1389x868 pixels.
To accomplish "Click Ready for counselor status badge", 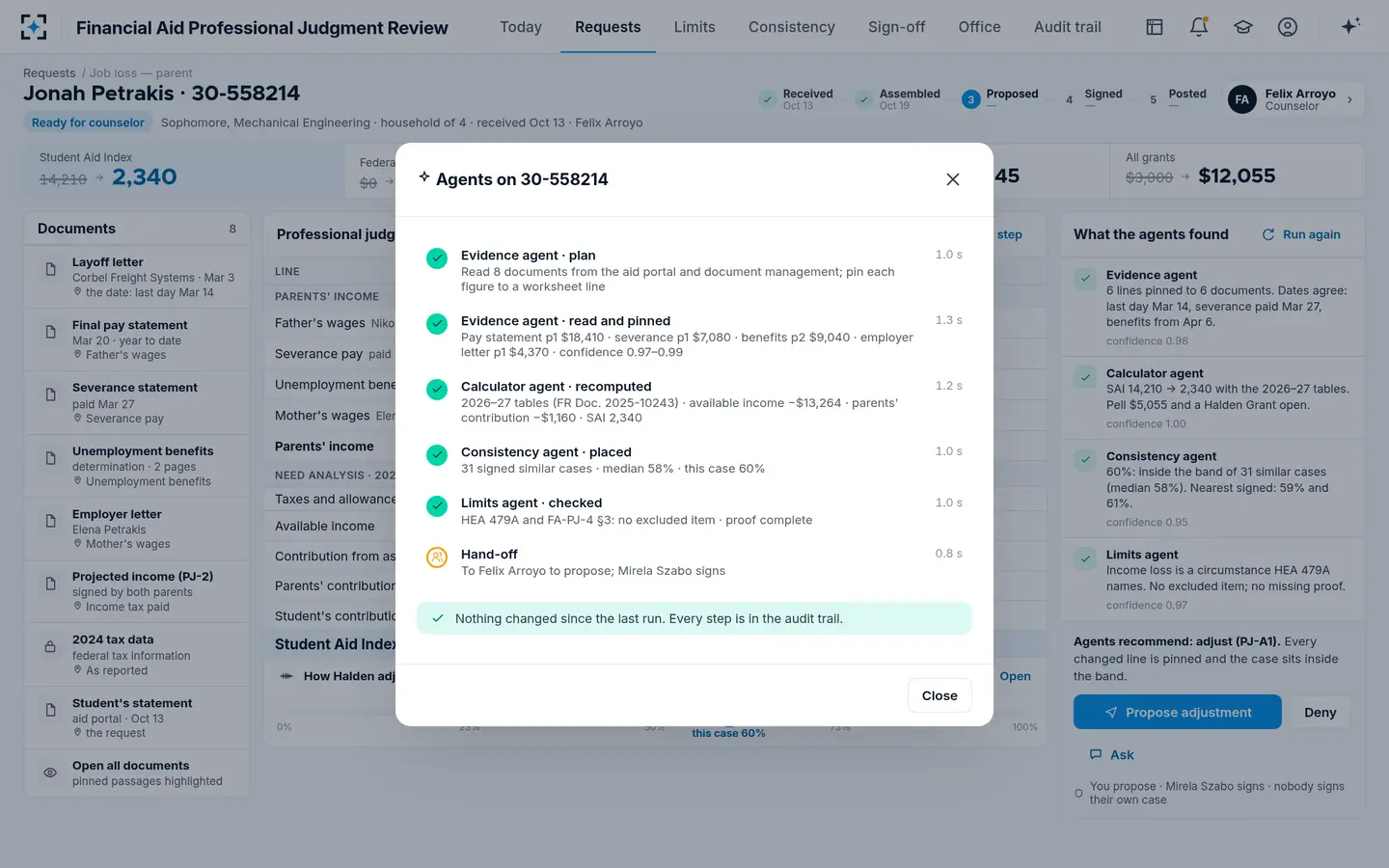I will (88, 122).
